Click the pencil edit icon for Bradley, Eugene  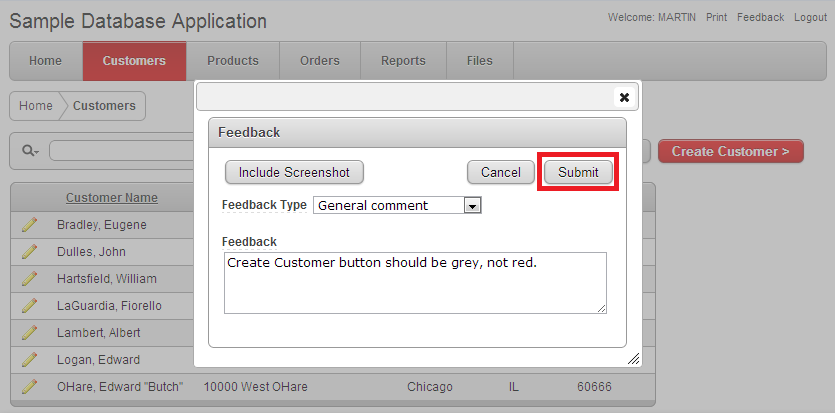pos(29,225)
